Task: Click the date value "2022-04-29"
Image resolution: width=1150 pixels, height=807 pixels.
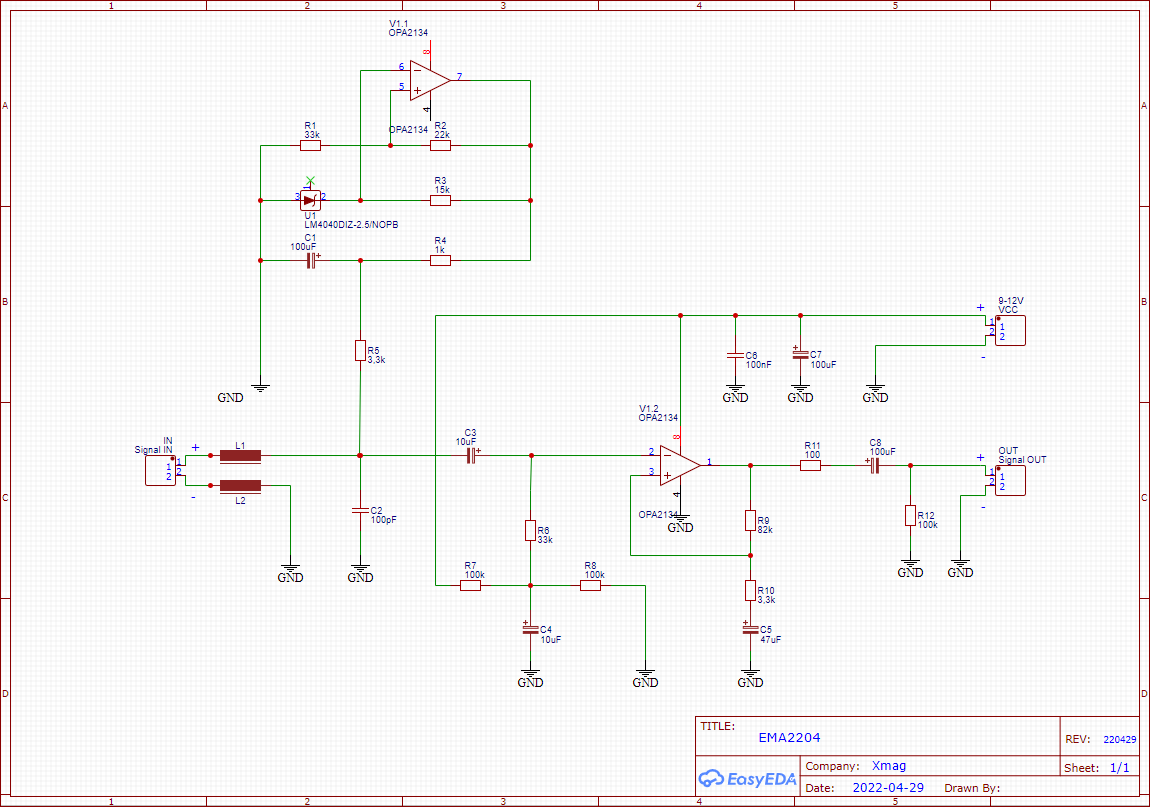Action: click(888, 787)
